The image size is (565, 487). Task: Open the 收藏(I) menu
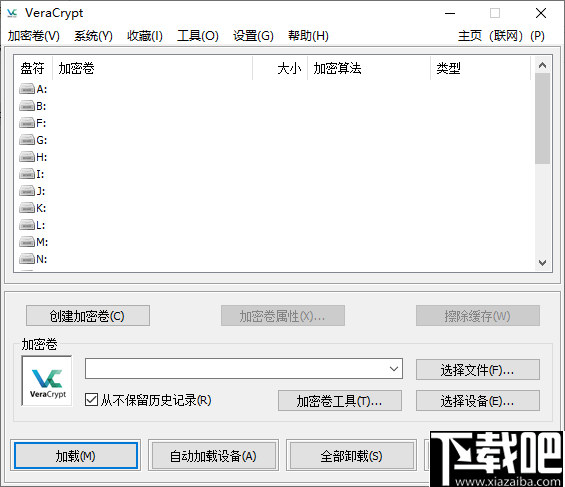tap(145, 36)
